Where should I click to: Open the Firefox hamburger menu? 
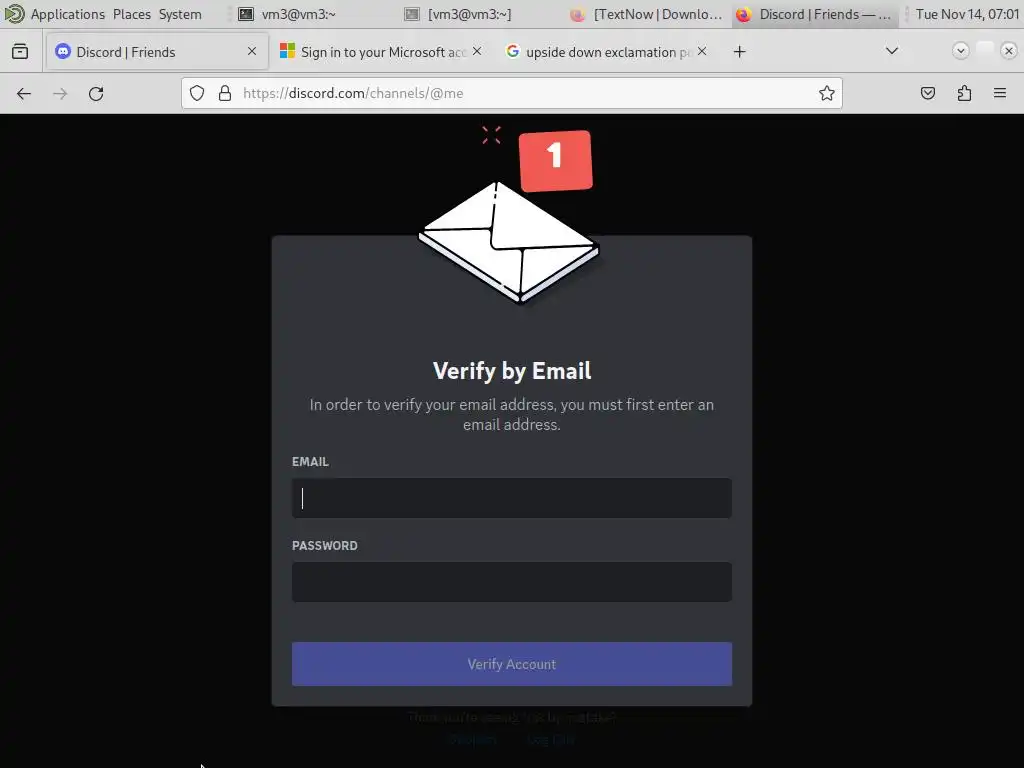pos(1000,93)
